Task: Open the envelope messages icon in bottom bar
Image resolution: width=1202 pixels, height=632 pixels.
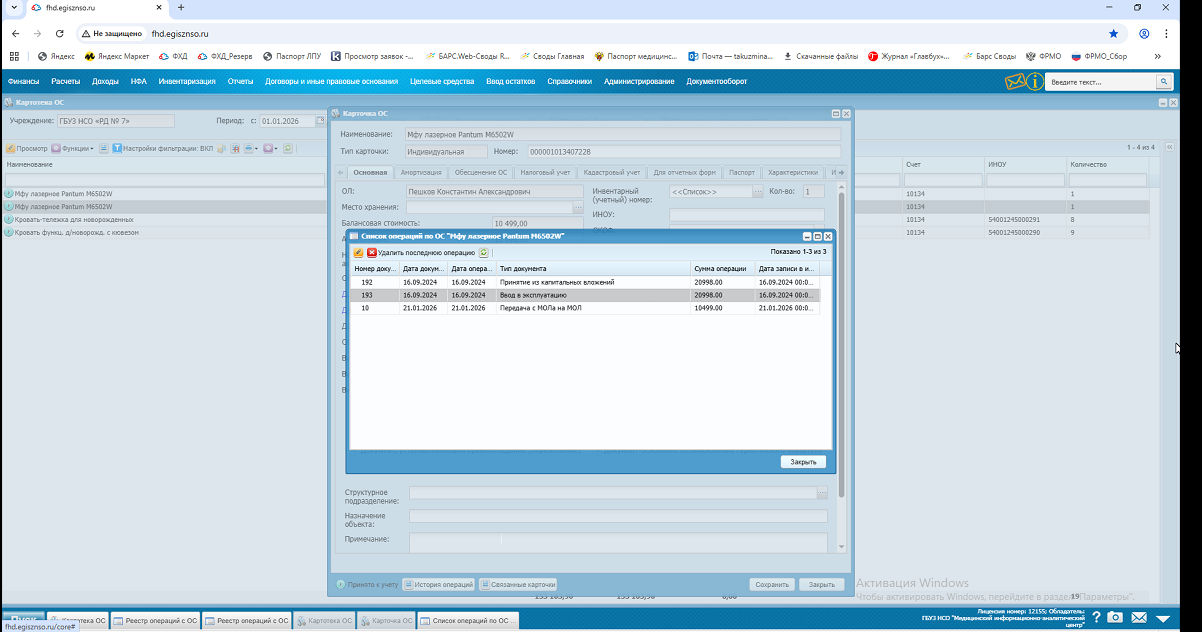Action: coord(1139,618)
